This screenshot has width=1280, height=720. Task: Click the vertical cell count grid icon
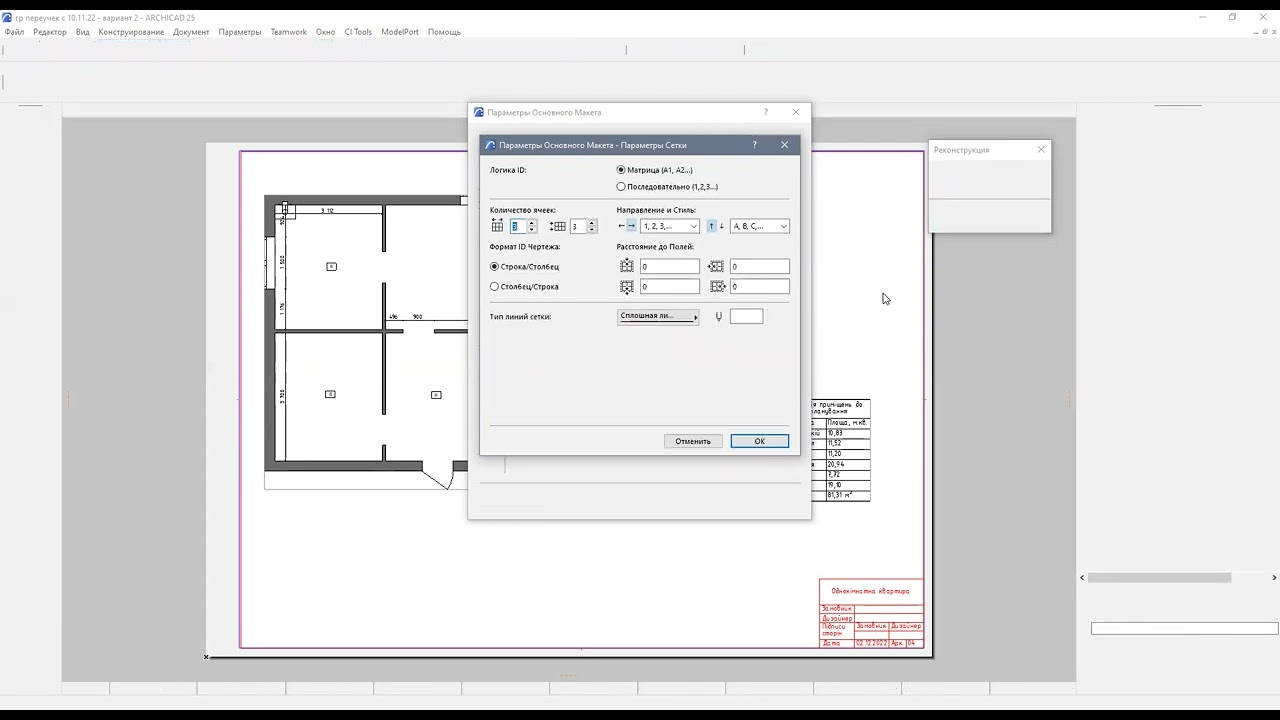tap(557, 227)
